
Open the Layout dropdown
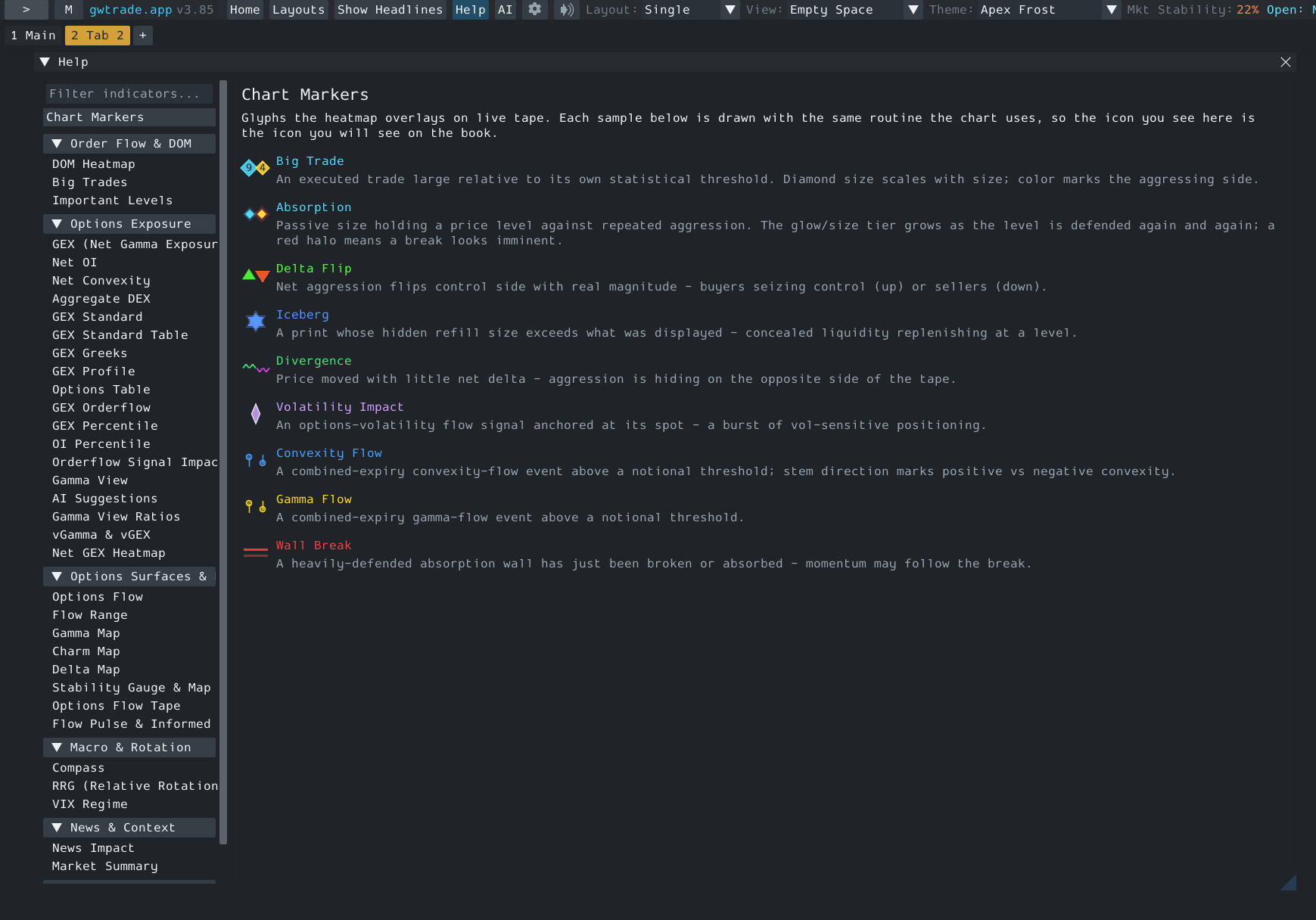point(690,10)
